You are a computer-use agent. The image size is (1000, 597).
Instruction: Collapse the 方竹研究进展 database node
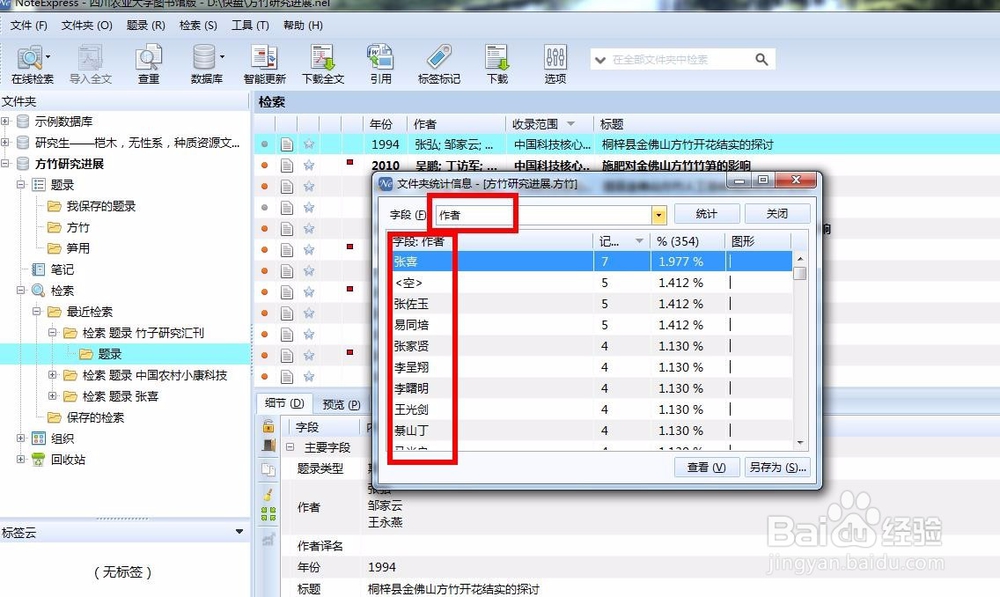pos(5,163)
